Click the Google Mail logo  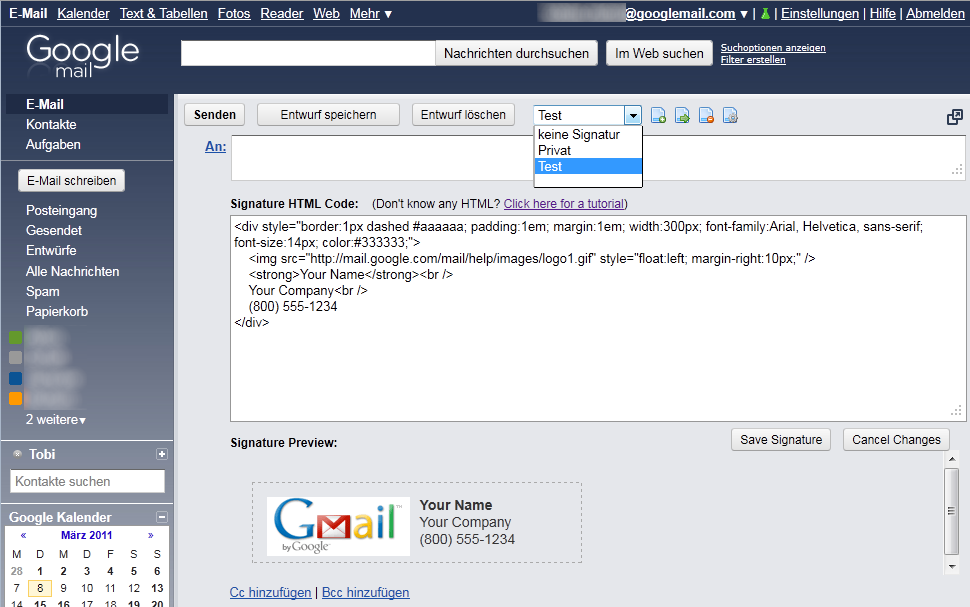[x=83, y=56]
